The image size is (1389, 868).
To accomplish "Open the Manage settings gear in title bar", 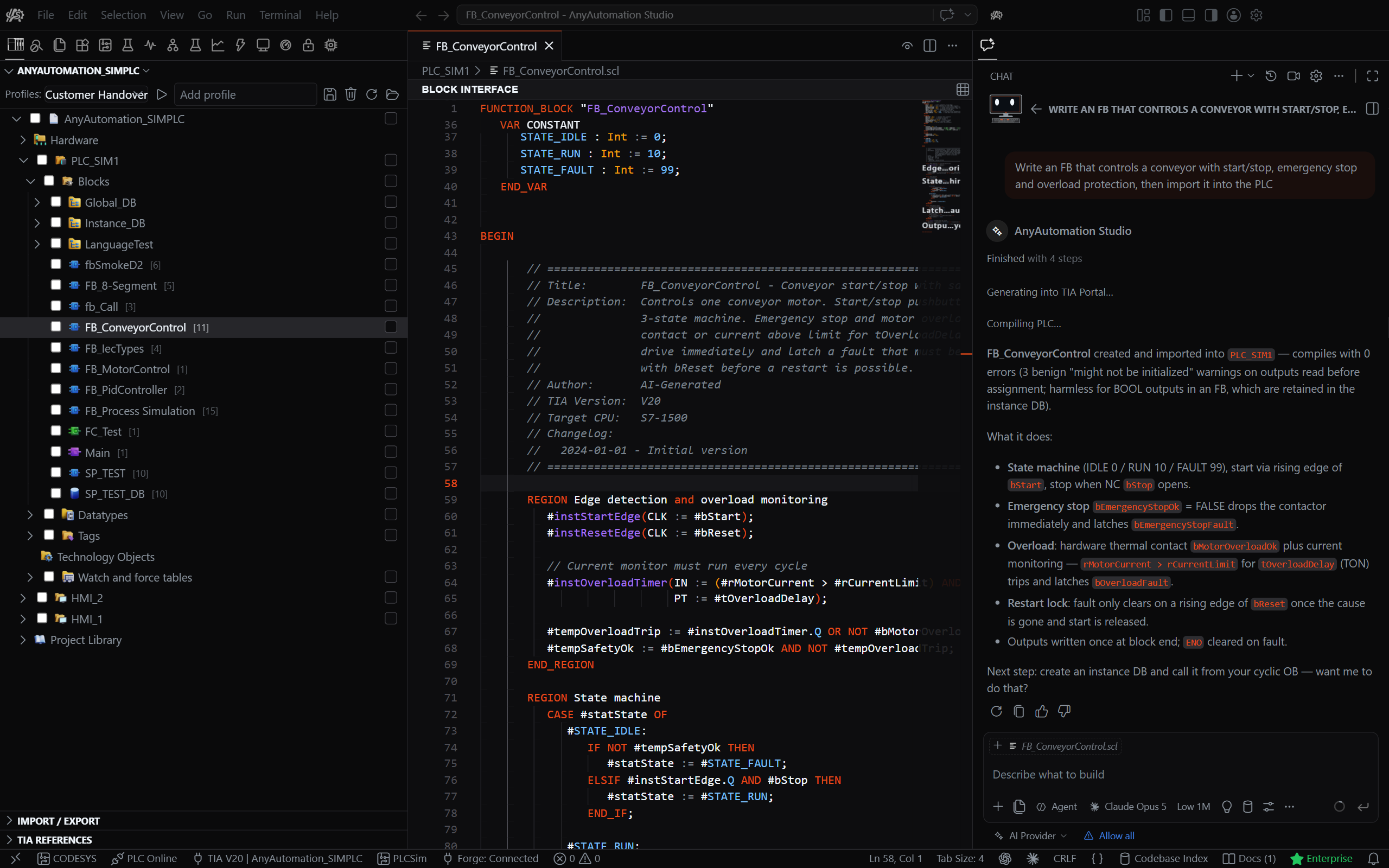I will tap(1257, 15).
